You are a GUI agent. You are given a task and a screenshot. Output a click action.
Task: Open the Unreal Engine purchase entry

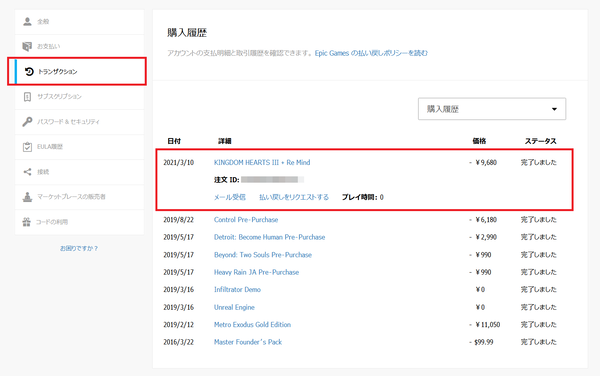pos(234,307)
